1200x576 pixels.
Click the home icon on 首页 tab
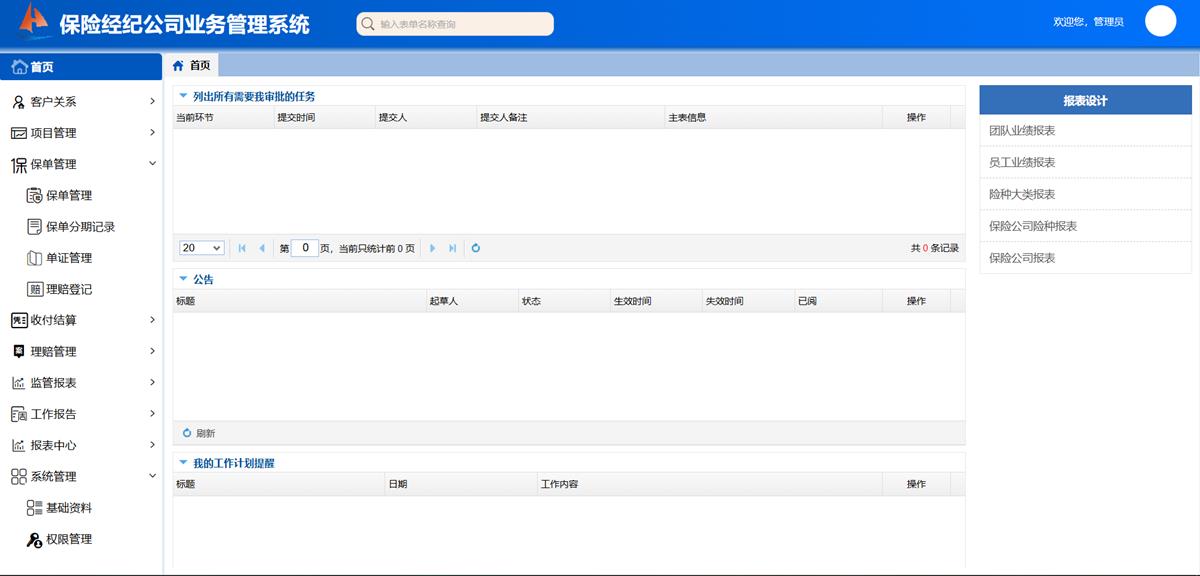click(x=178, y=66)
